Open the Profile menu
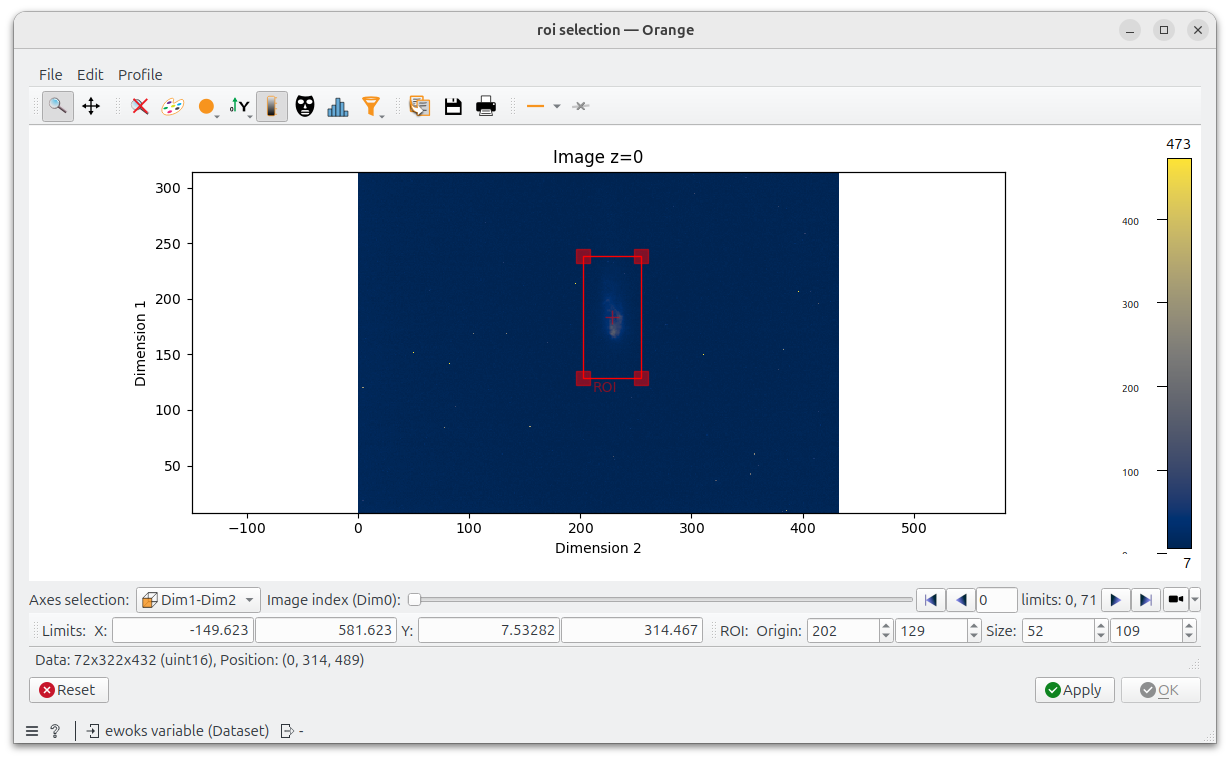Viewport: 1230px width, 760px height. tap(140, 75)
